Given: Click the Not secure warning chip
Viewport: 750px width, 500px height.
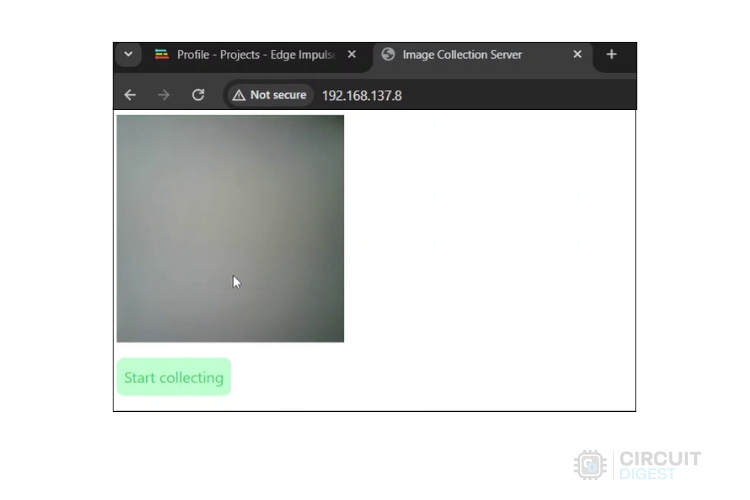Looking at the screenshot, I should coord(269,95).
